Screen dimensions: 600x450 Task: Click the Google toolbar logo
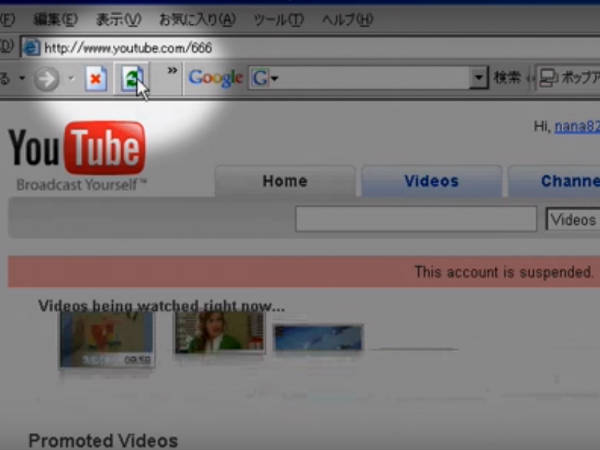point(215,78)
